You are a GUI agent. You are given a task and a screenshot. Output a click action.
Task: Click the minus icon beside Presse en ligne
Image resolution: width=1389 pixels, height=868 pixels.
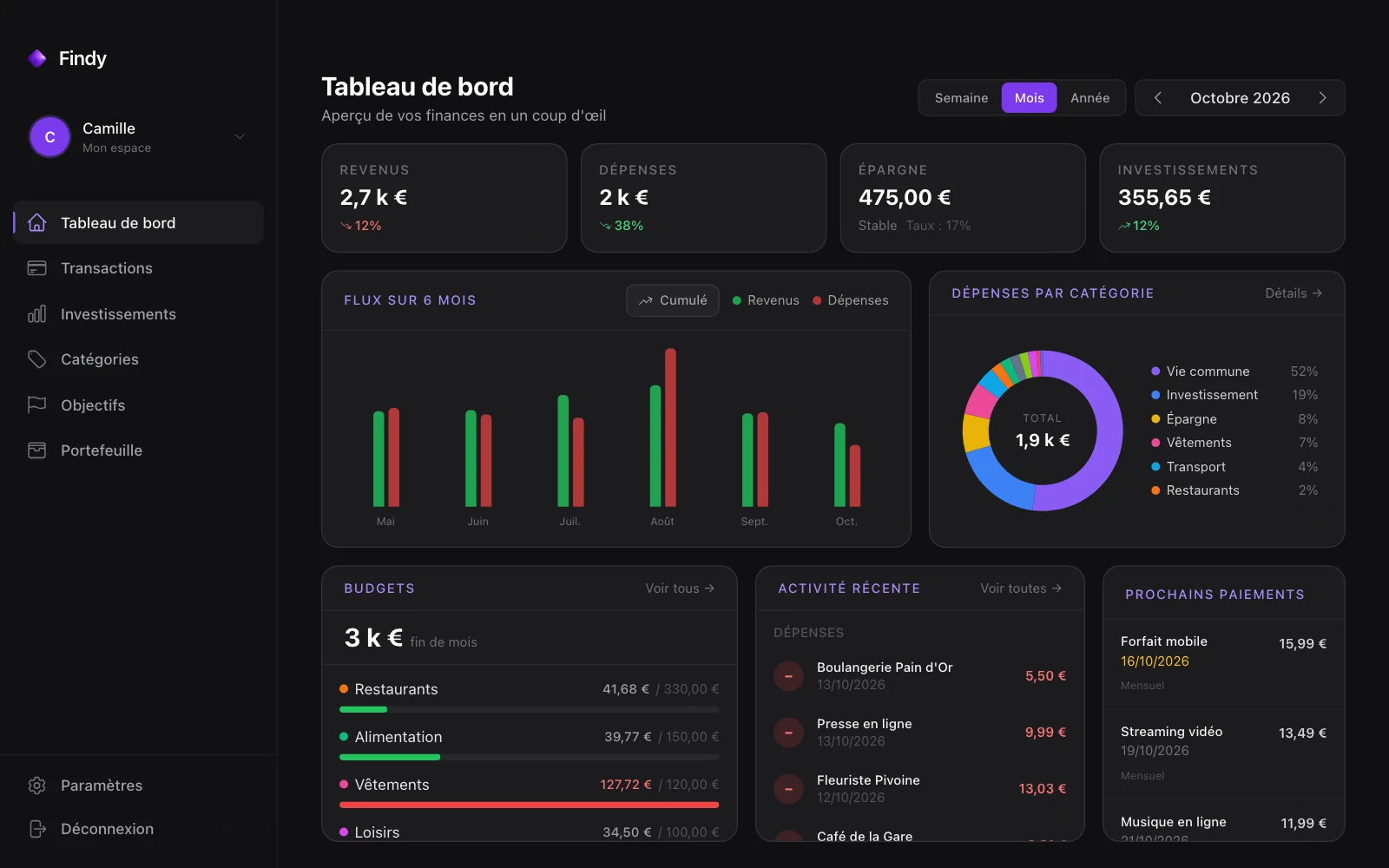788,733
